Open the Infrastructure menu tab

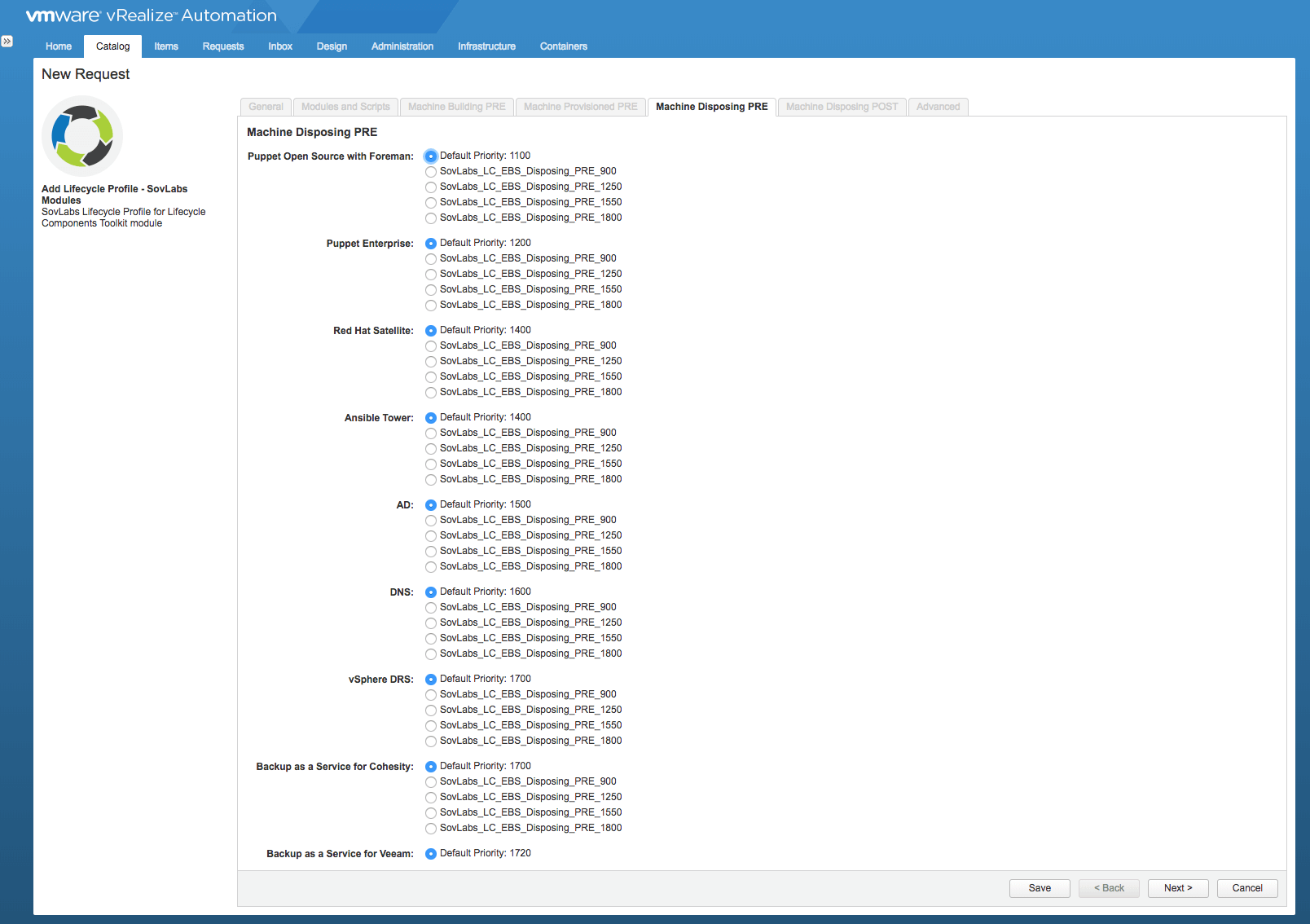point(486,46)
